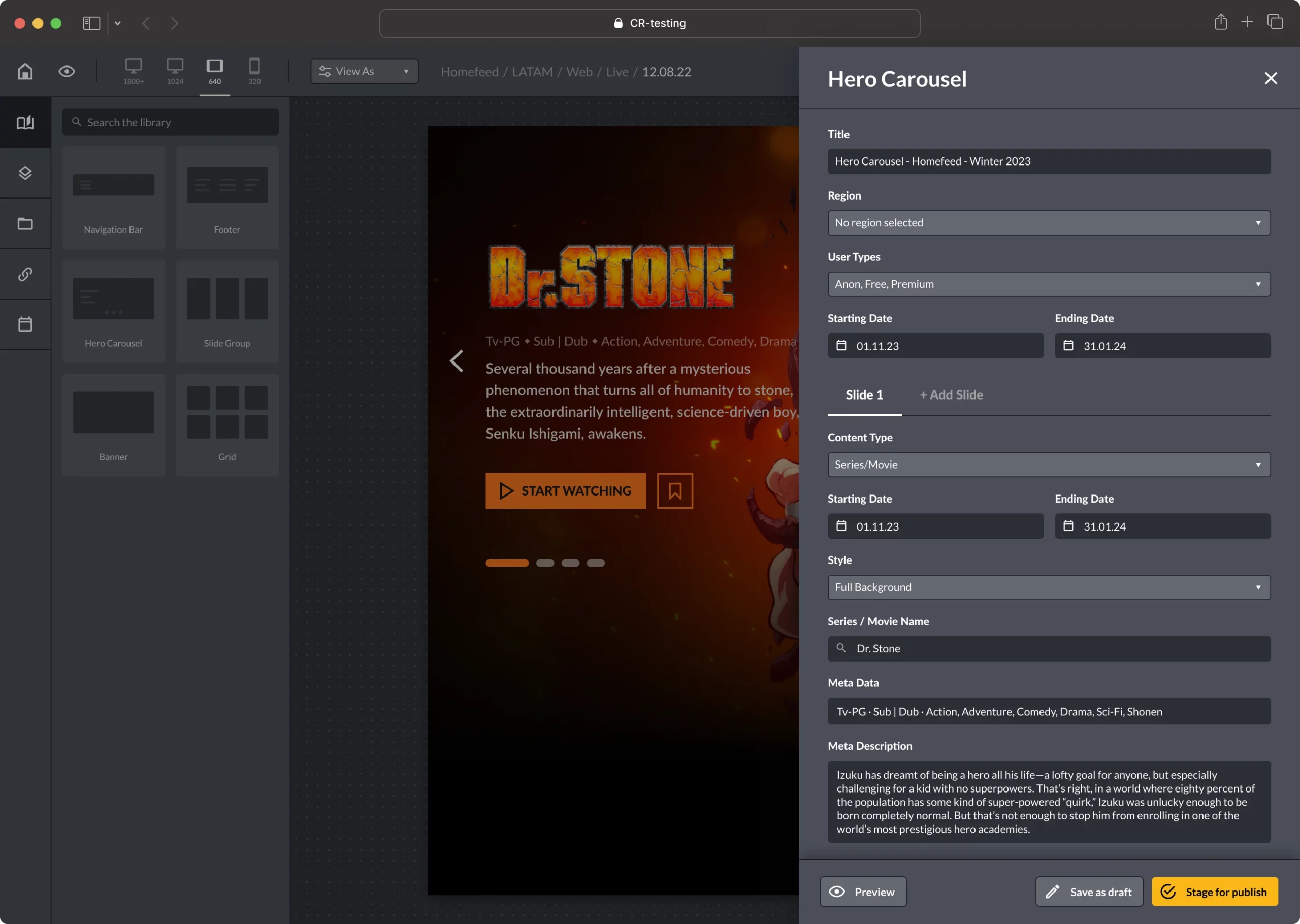Edit the Meta Data field
This screenshot has width=1300, height=924.
(1049, 711)
